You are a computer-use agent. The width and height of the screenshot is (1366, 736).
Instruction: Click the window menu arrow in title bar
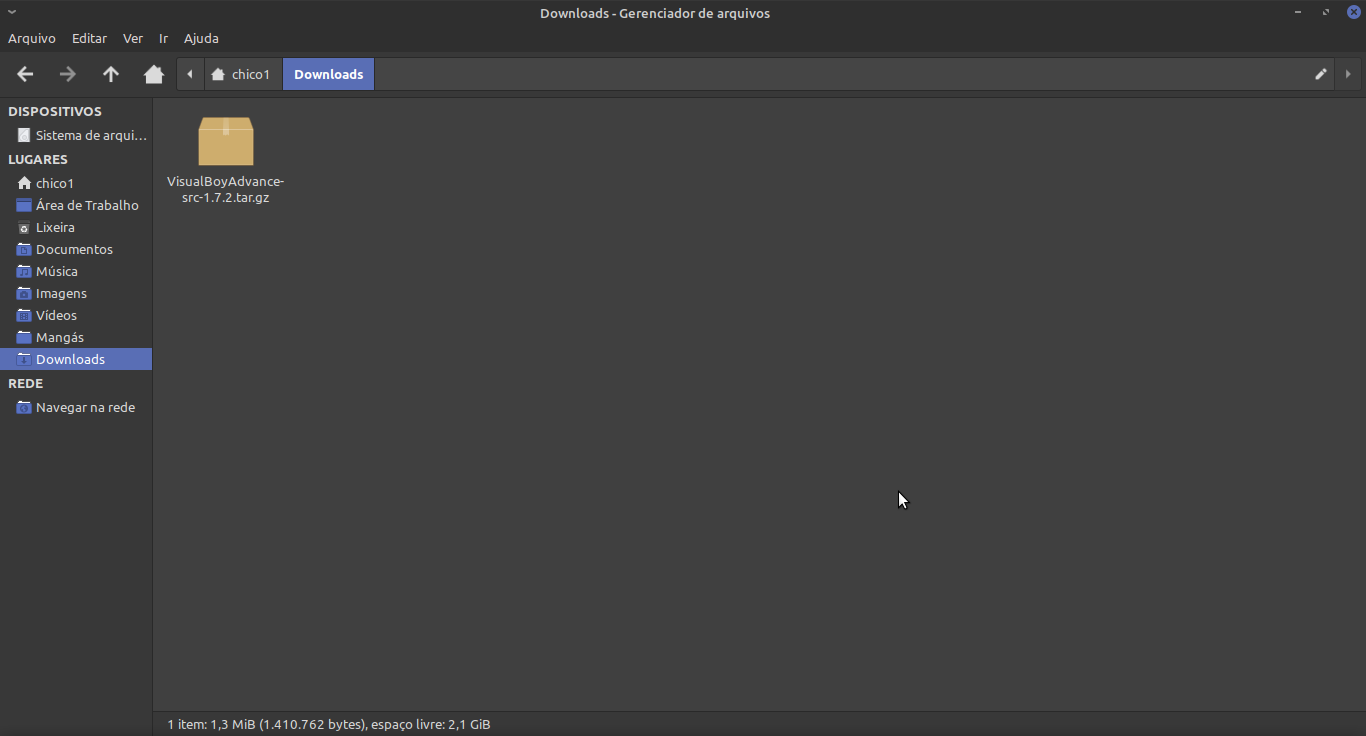coord(11,12)
